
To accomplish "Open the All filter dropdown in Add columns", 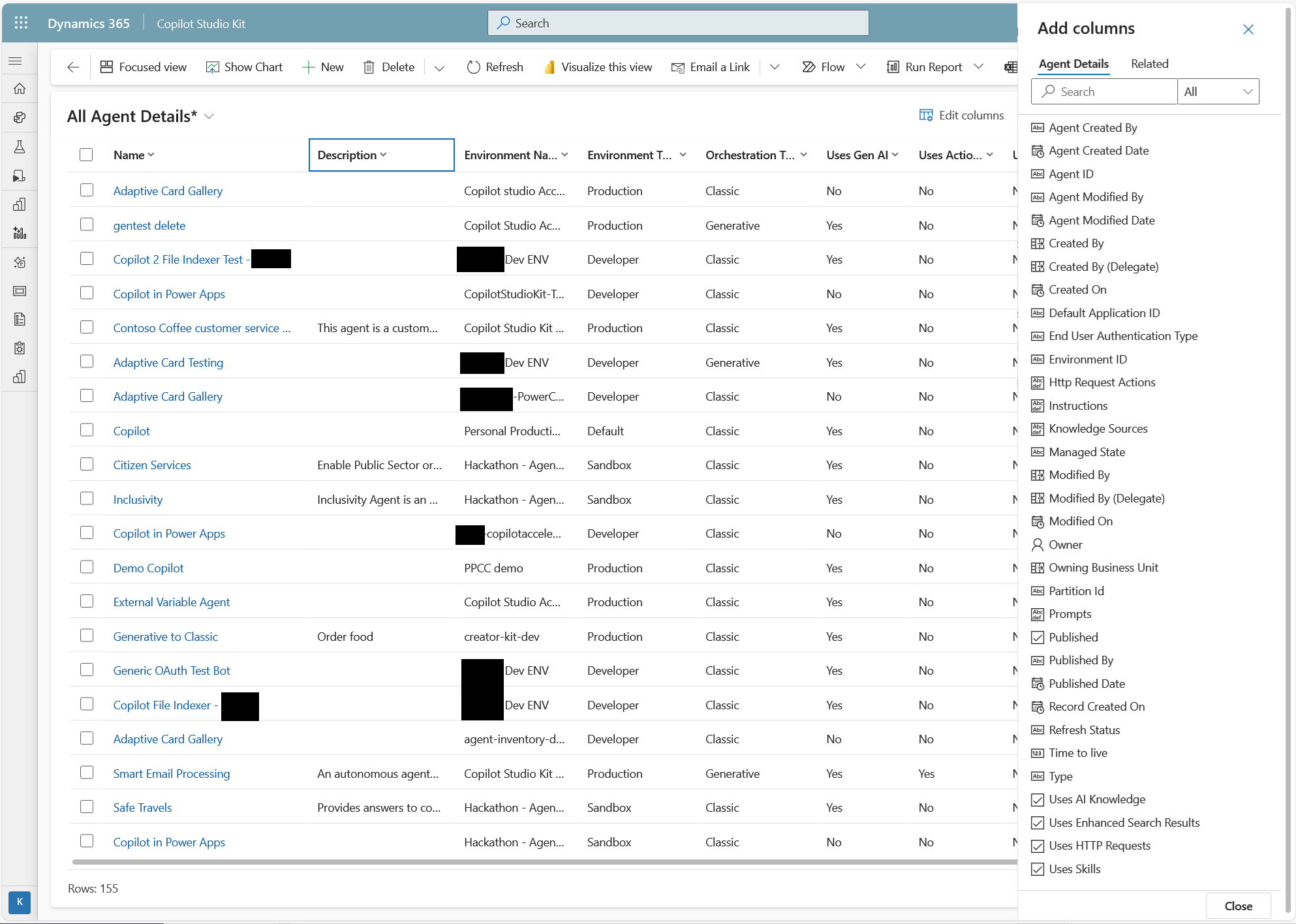I will click(x=1218, y=91).
